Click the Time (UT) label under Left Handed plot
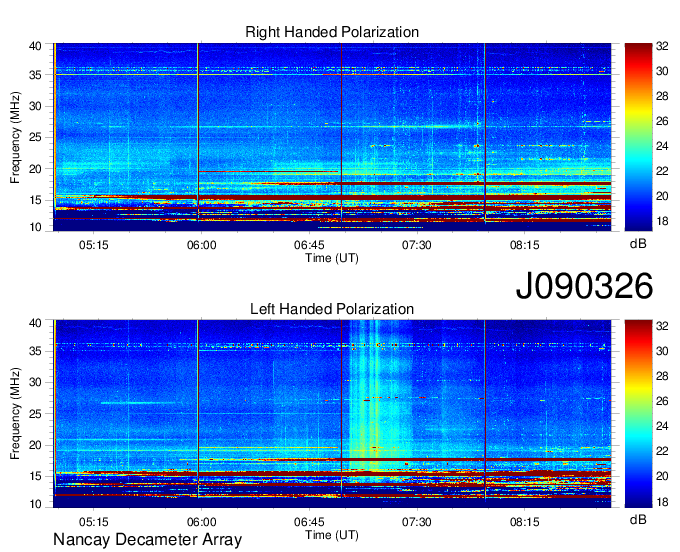The width and height of the screenshot is (680, 552). click(x=332, y=535)
